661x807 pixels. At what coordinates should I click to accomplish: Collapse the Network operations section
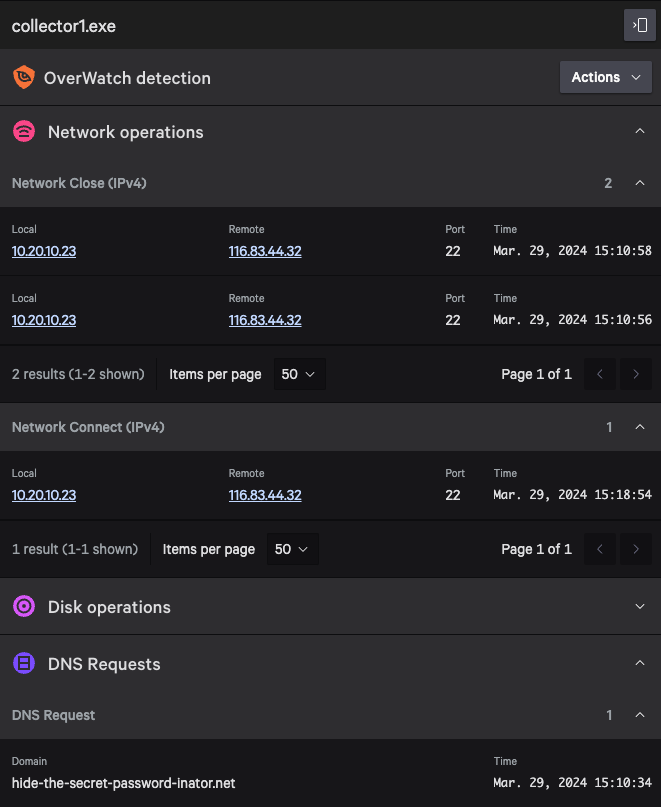[x=639, y=131]
